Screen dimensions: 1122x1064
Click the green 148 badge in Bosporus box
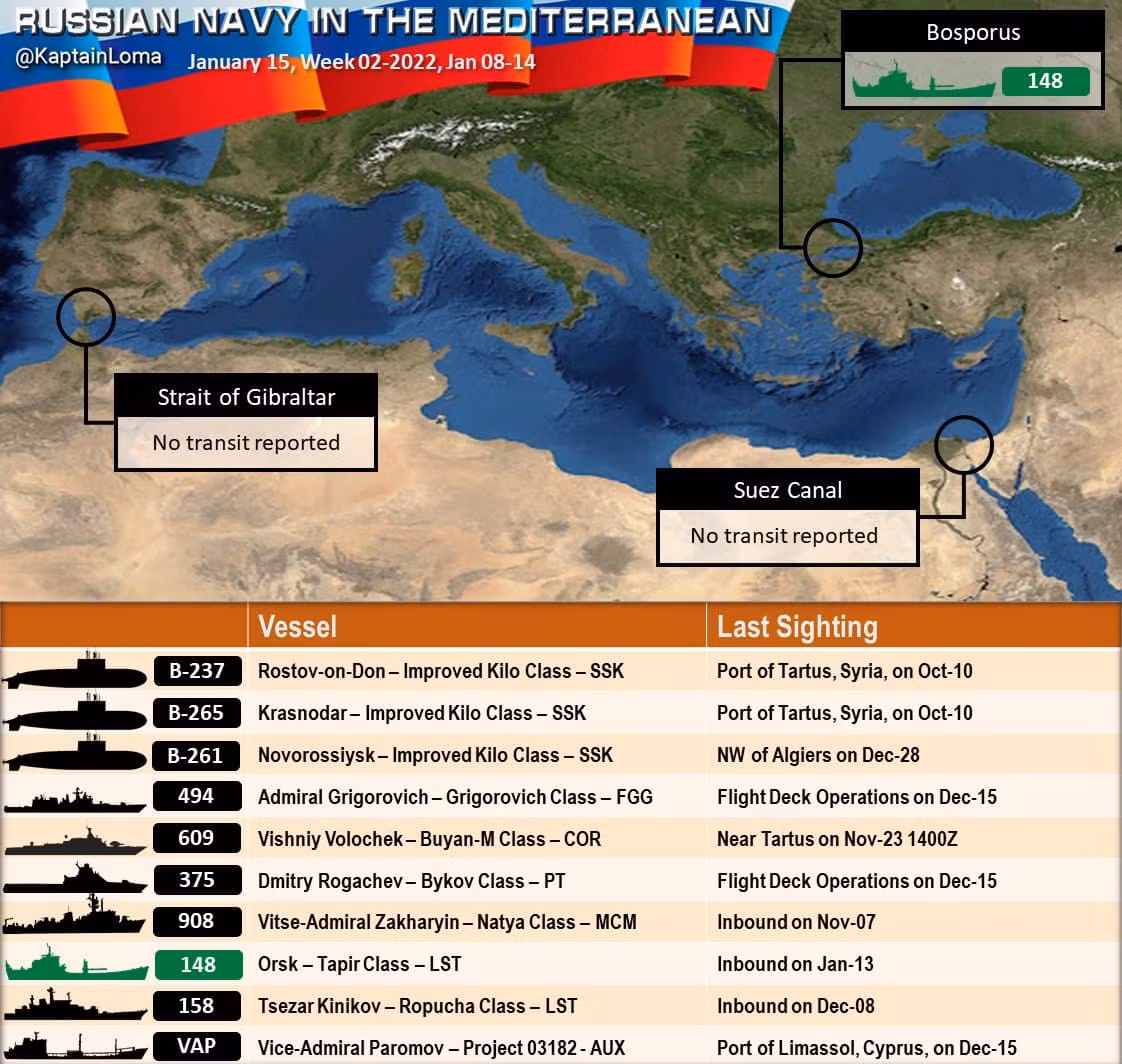(1045, 81)
